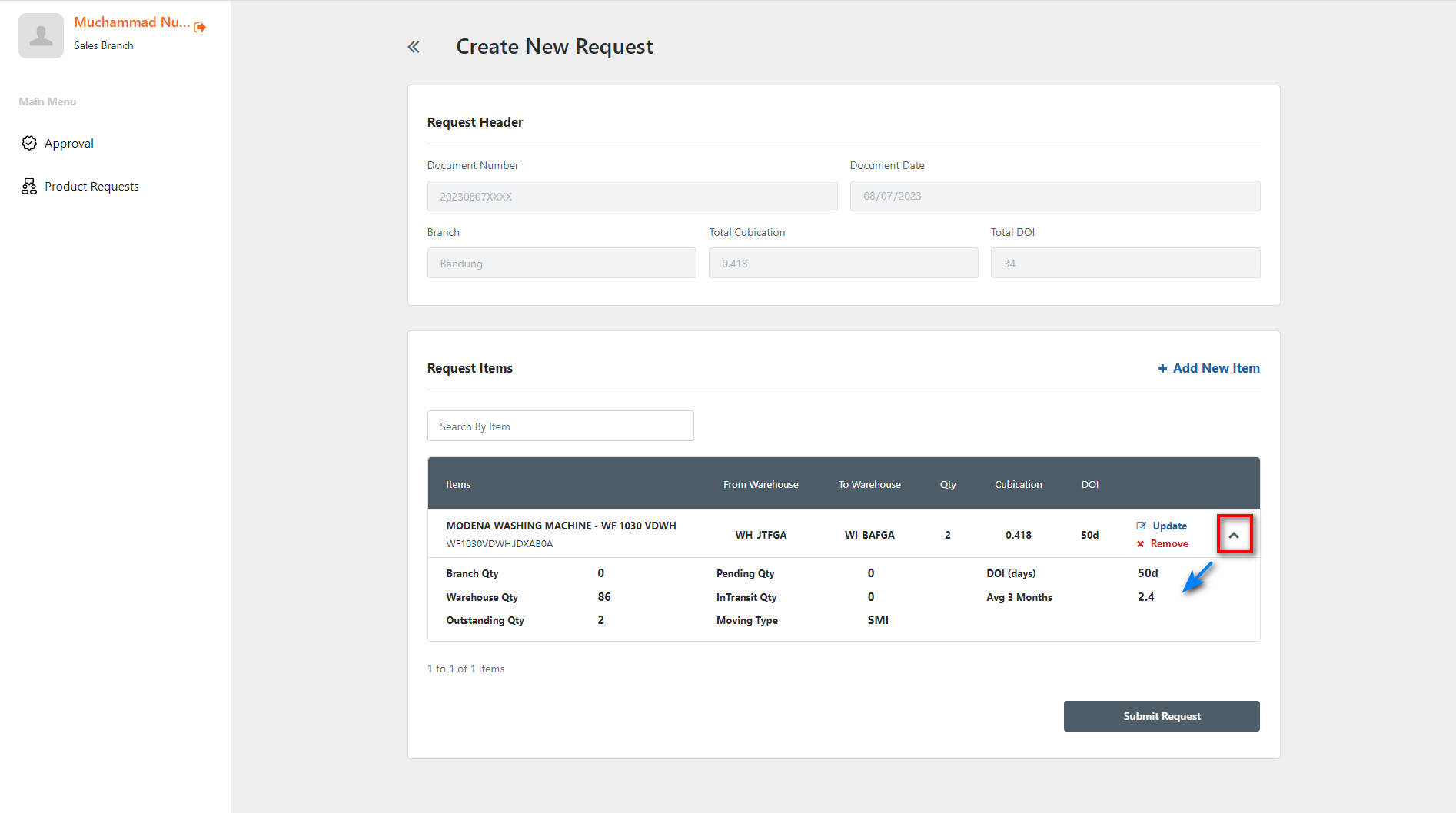
Task: Click the Approval badge icon
Action: tap(29, 143)
